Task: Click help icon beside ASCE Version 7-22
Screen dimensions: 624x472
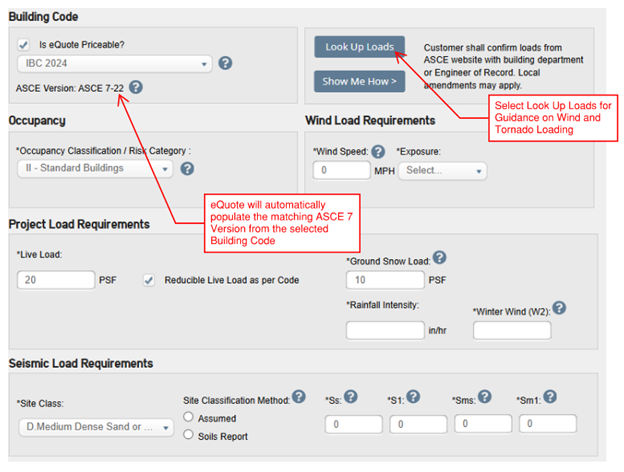Action: [136, 87]
